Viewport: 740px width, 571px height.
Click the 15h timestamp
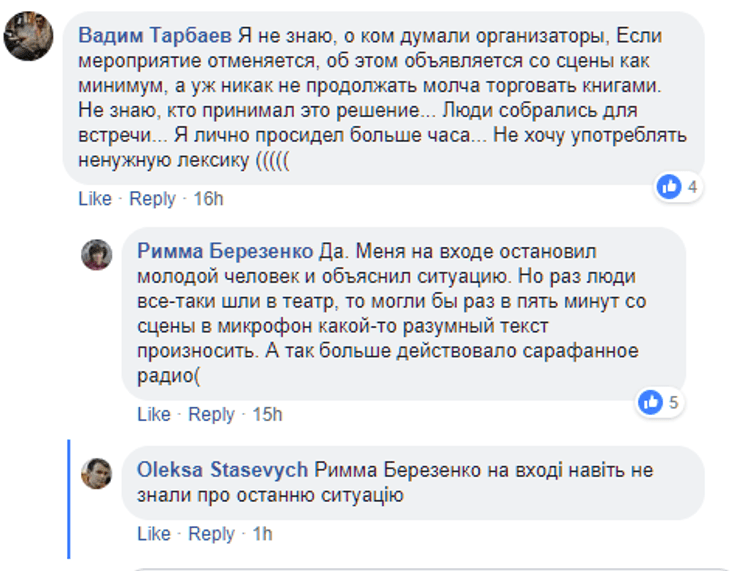pos(267,414)
